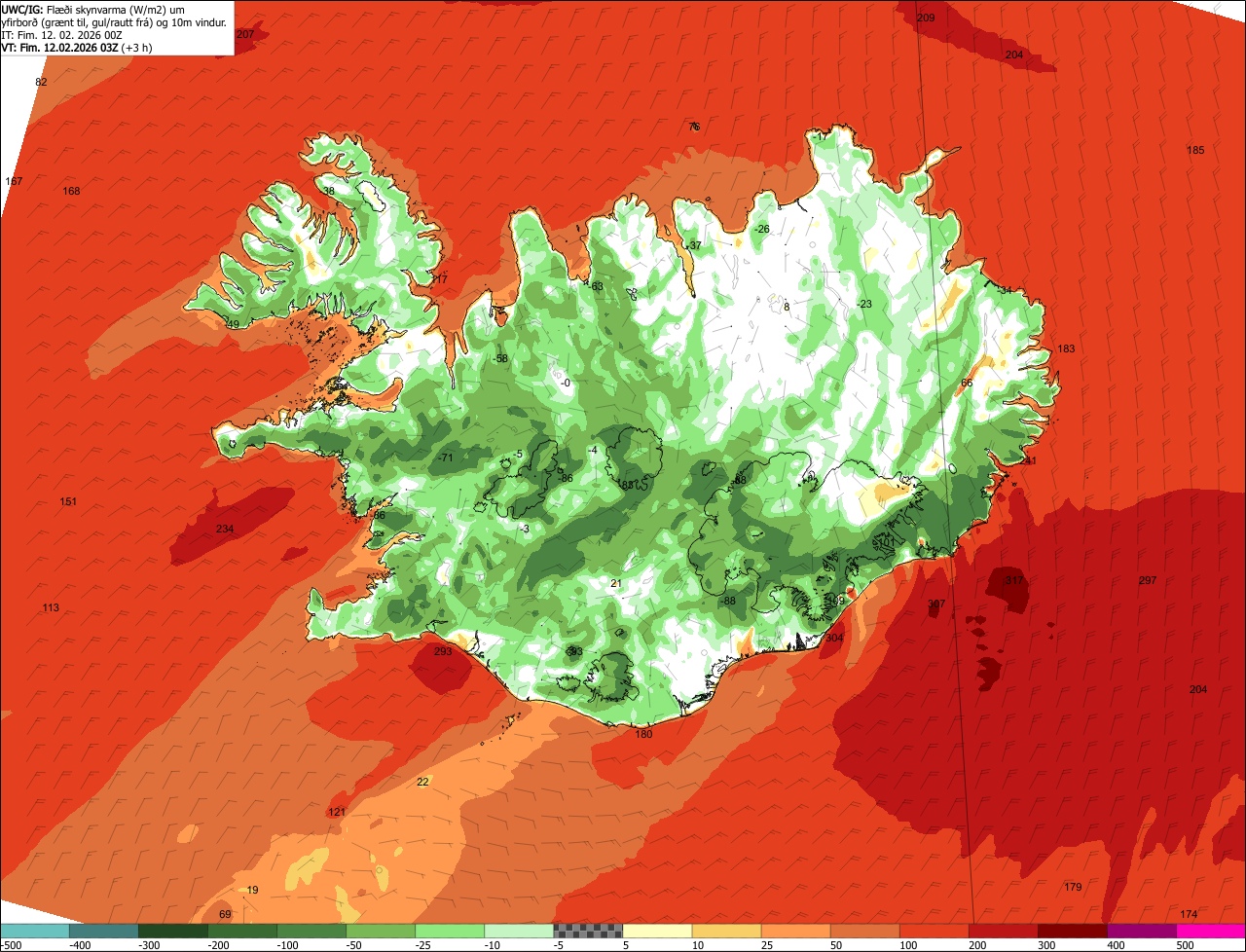Click the '76' map value
The image size is (1246, 952).
click(694, 127)
